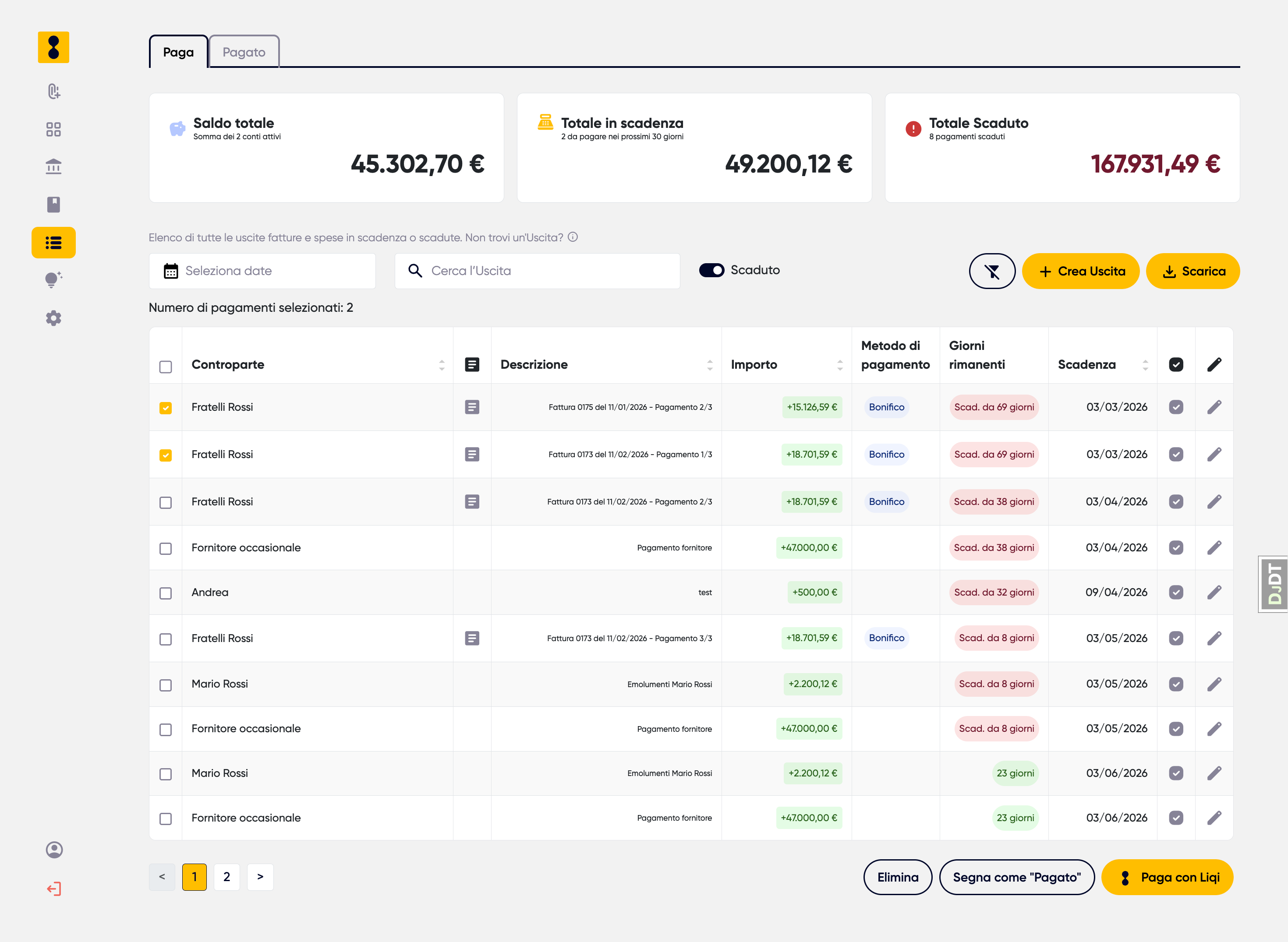Viewport: 1288px width, 942px height.
Task: Mark Andrea row as paid with check icon
Action: [x=1176, y=593]
